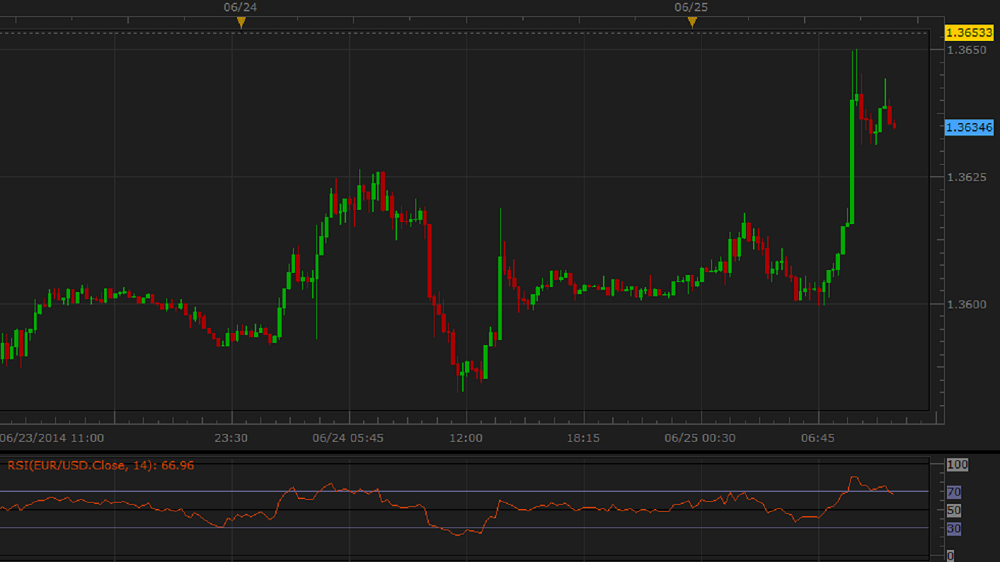Screen dimensions: 1000x562
Task: Click the 06/23/2014 11:00 time axis label
Action: pyautogui.click(x=52, y=438)
